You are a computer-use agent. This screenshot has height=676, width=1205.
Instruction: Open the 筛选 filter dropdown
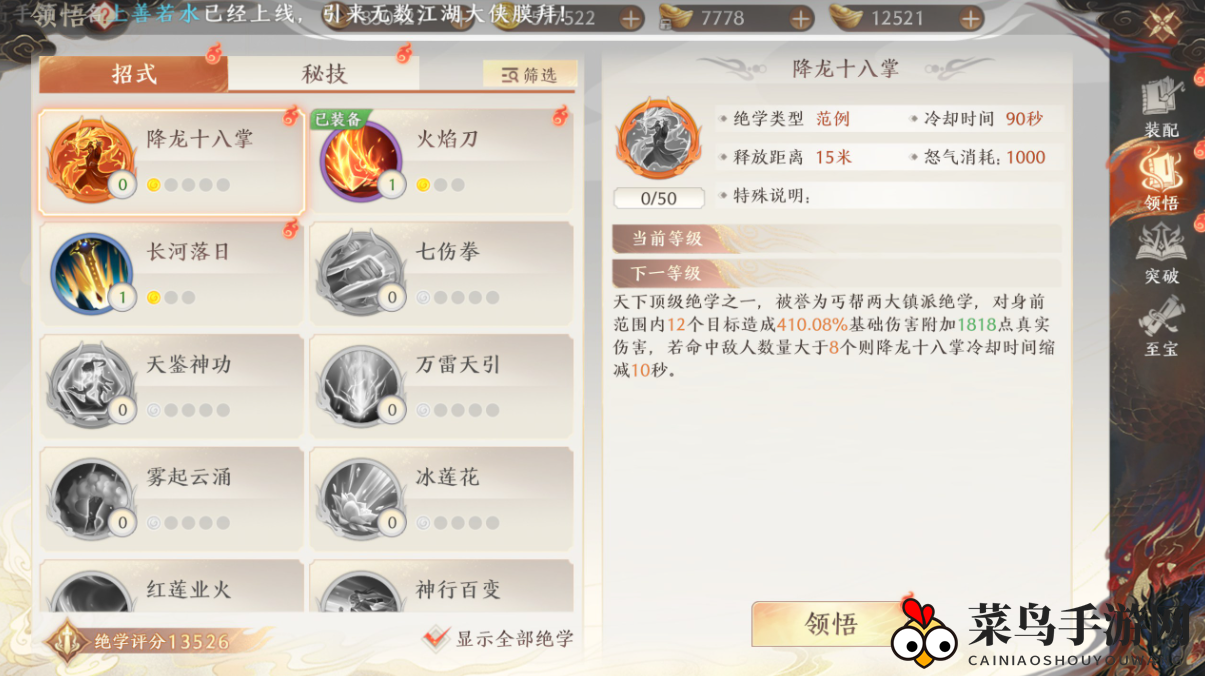pos(530,75)
